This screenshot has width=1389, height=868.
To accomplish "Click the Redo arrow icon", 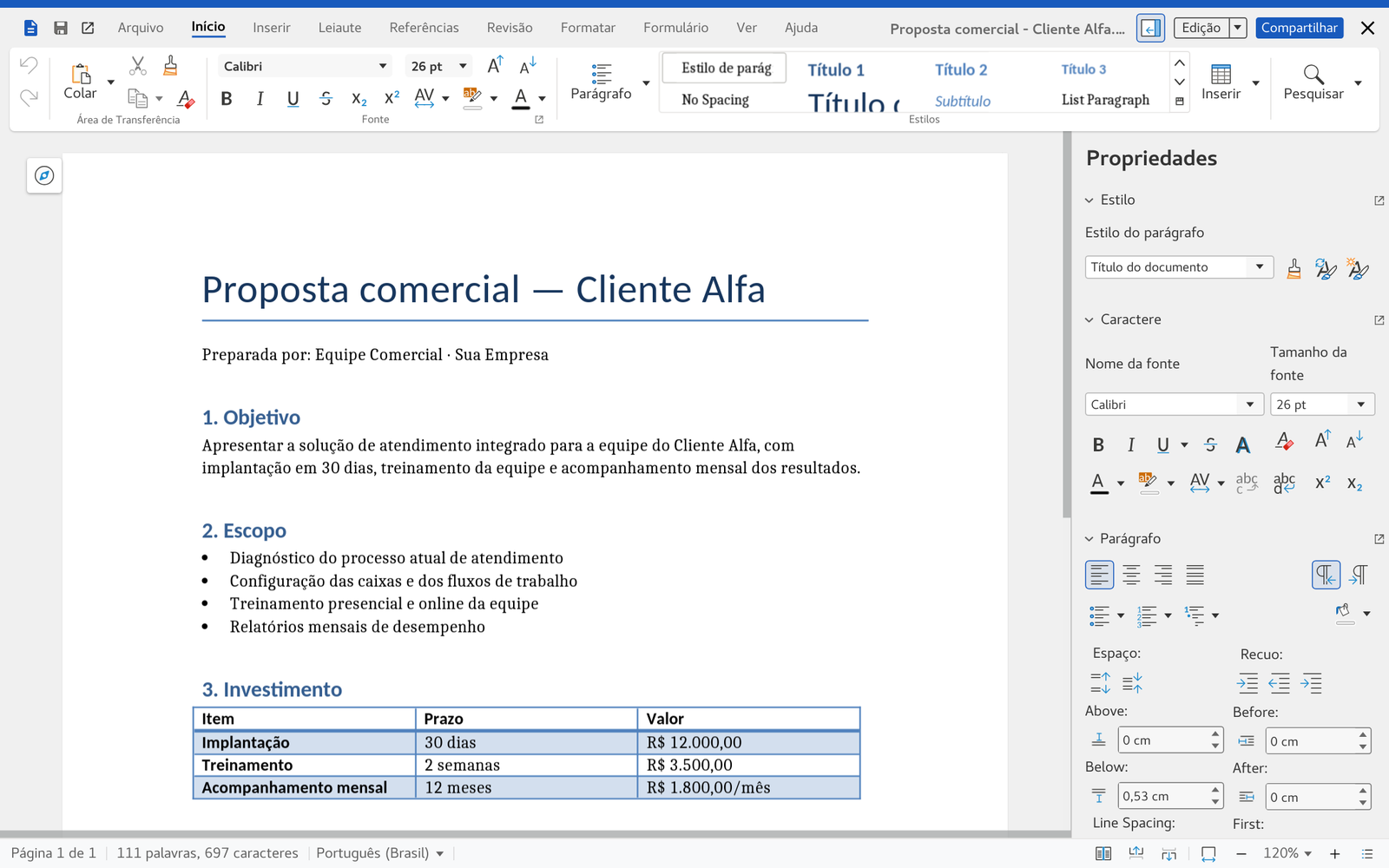I will click(x=29, y=96).
